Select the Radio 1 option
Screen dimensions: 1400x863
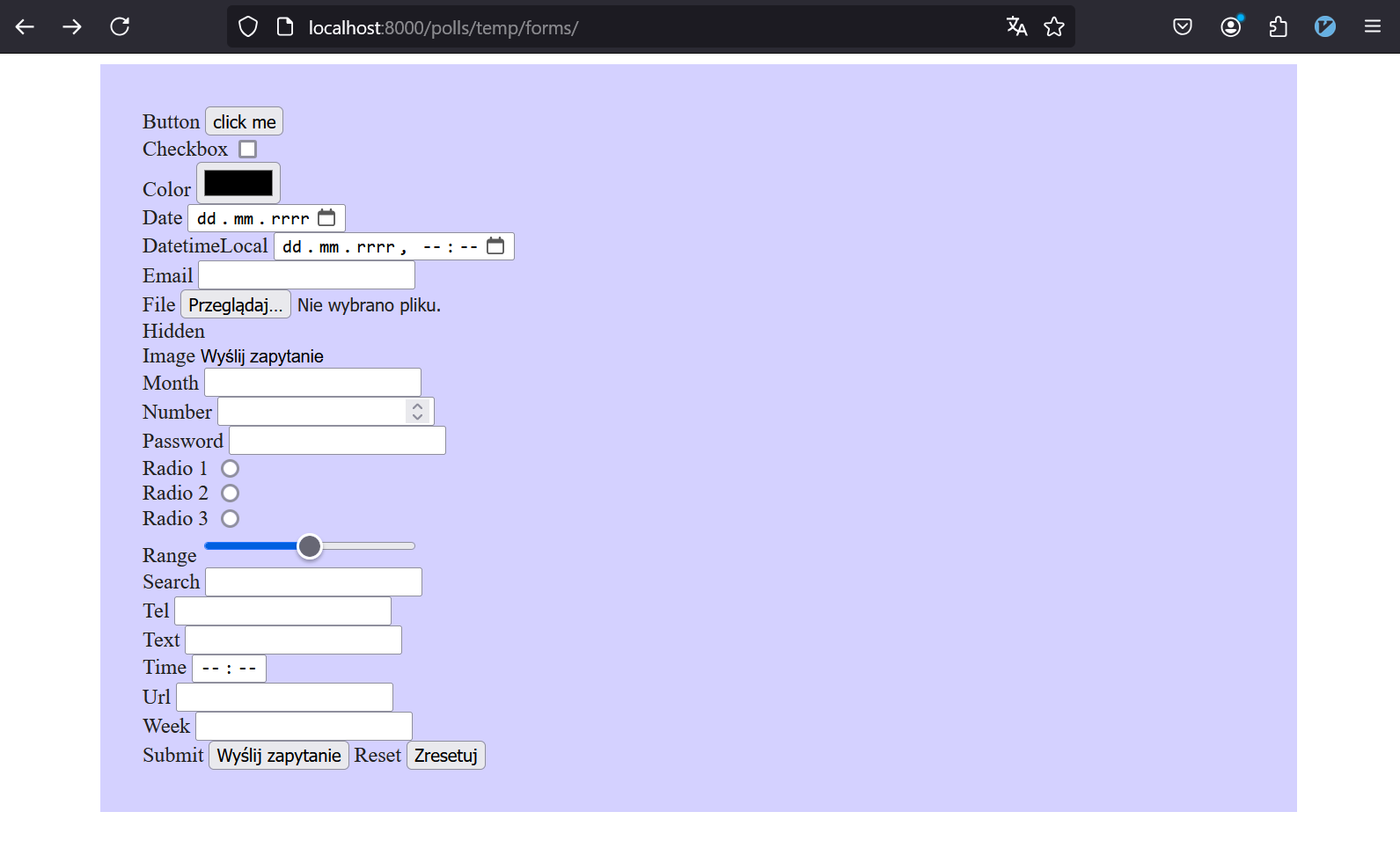(230, 468)
